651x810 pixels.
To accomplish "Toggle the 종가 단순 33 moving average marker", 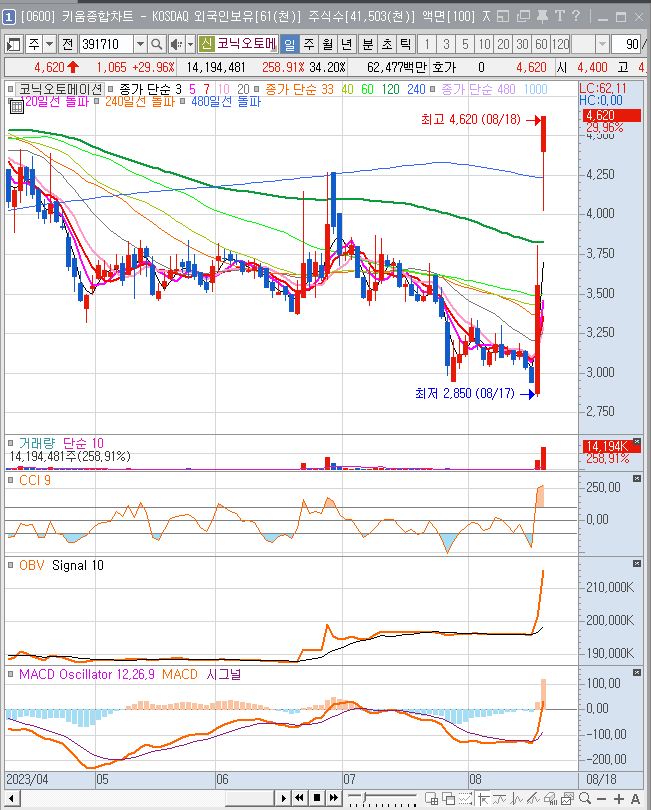I will coord(256,89).
